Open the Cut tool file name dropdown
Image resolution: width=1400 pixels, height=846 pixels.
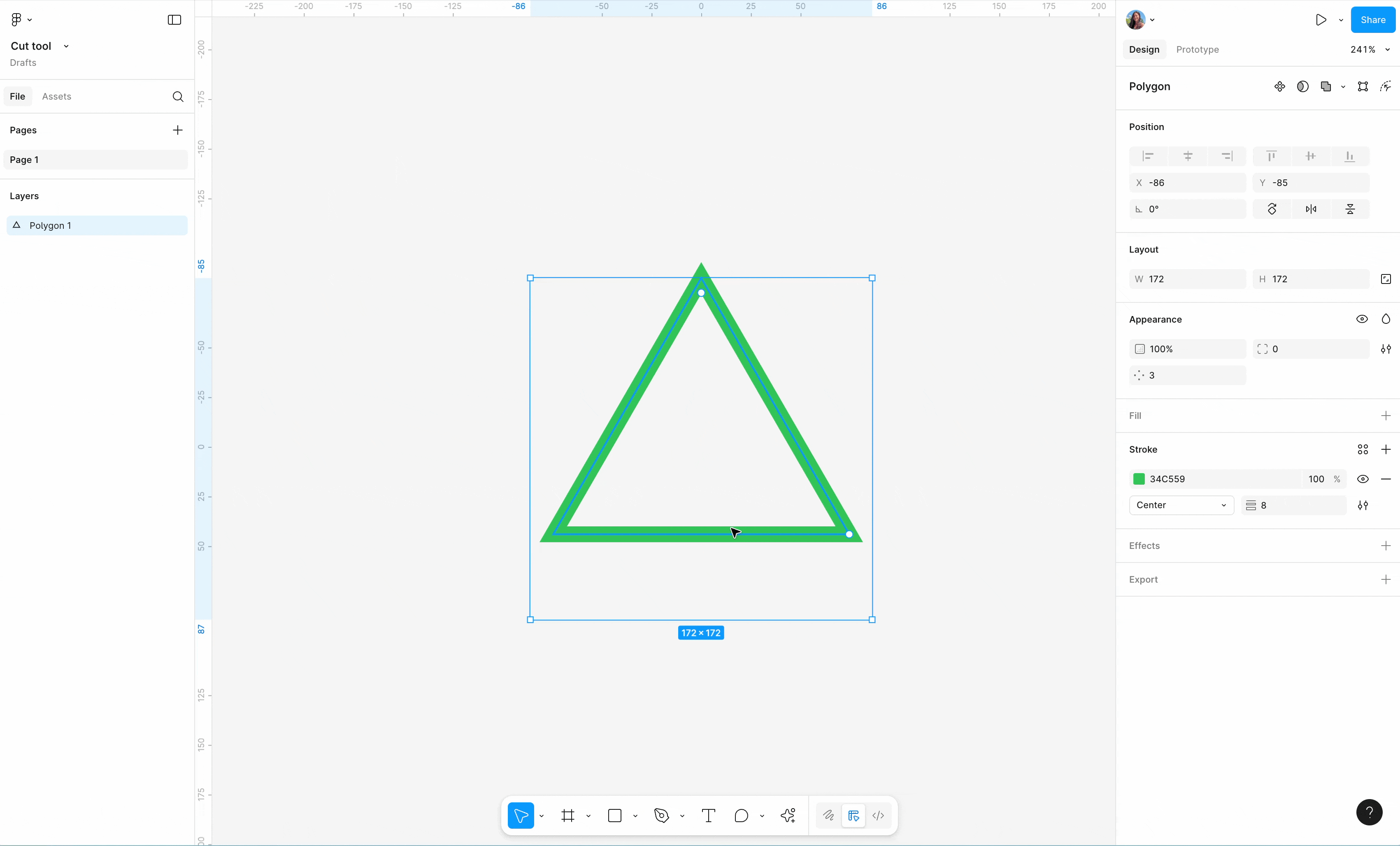66,46
